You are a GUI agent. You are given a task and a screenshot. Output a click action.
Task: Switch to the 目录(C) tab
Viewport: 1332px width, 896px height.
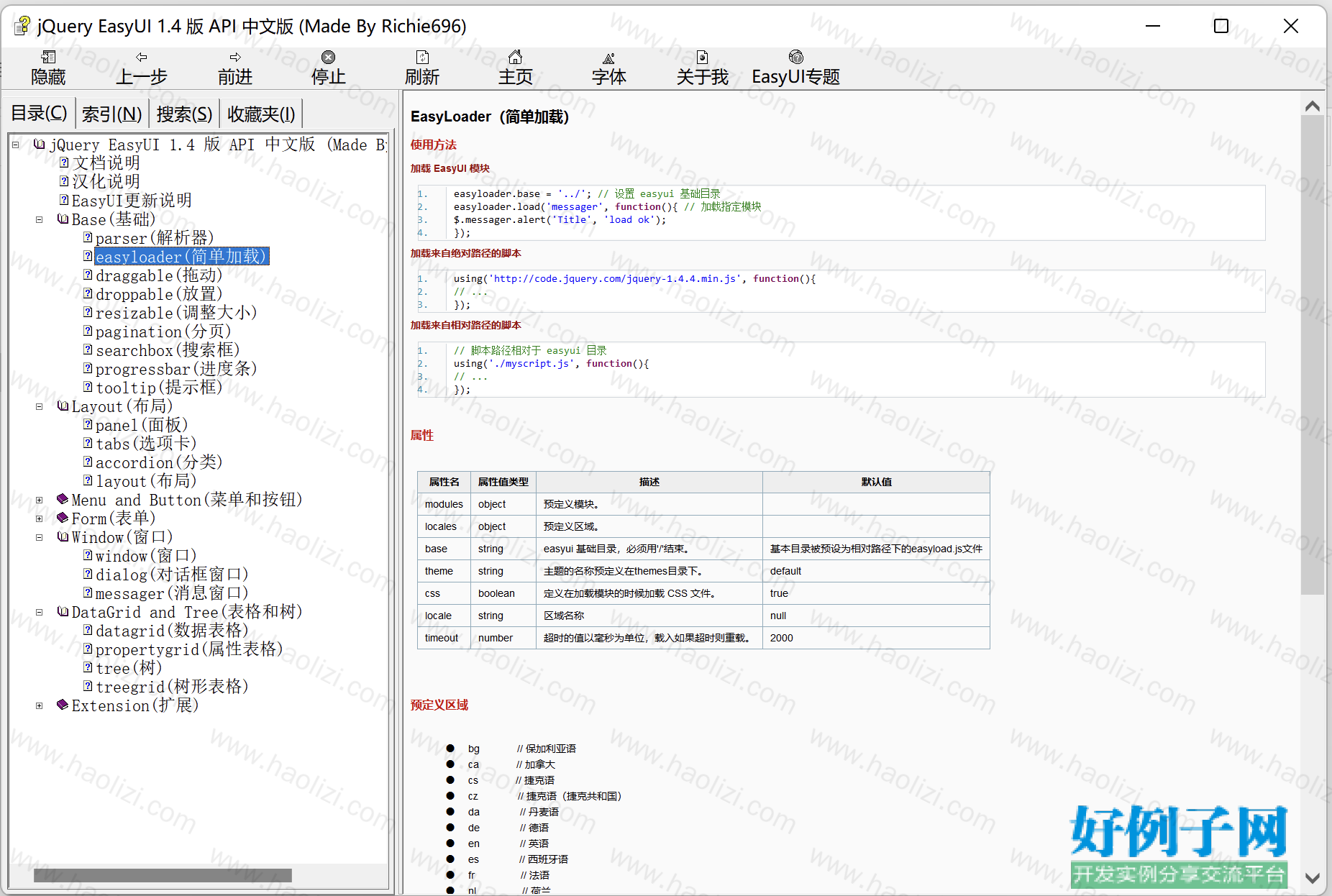point(40,114)
